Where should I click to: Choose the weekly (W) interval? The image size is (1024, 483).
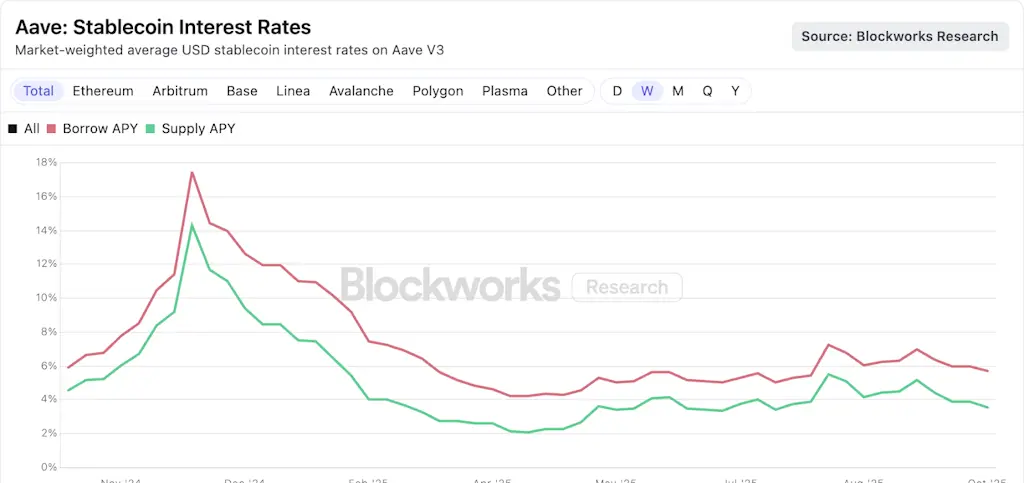647,91
